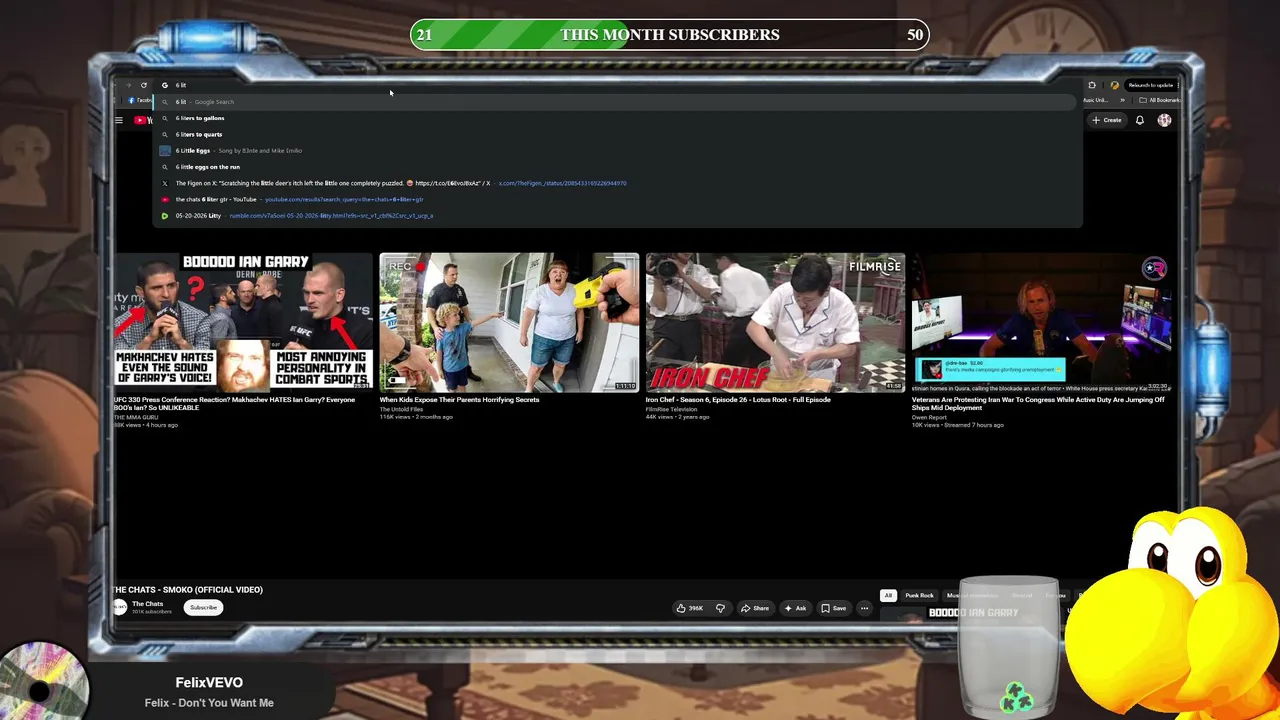Dislike the Smoko video
This screenshot has width=1280, height=720.
point(720,608)
